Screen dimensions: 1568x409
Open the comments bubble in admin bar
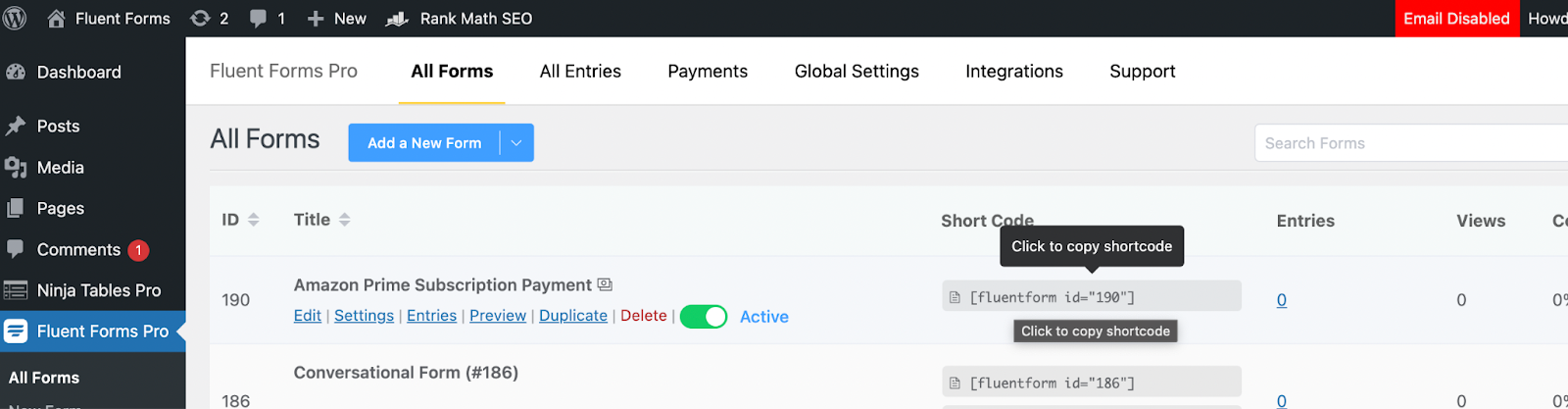click(x=258, y=19)
